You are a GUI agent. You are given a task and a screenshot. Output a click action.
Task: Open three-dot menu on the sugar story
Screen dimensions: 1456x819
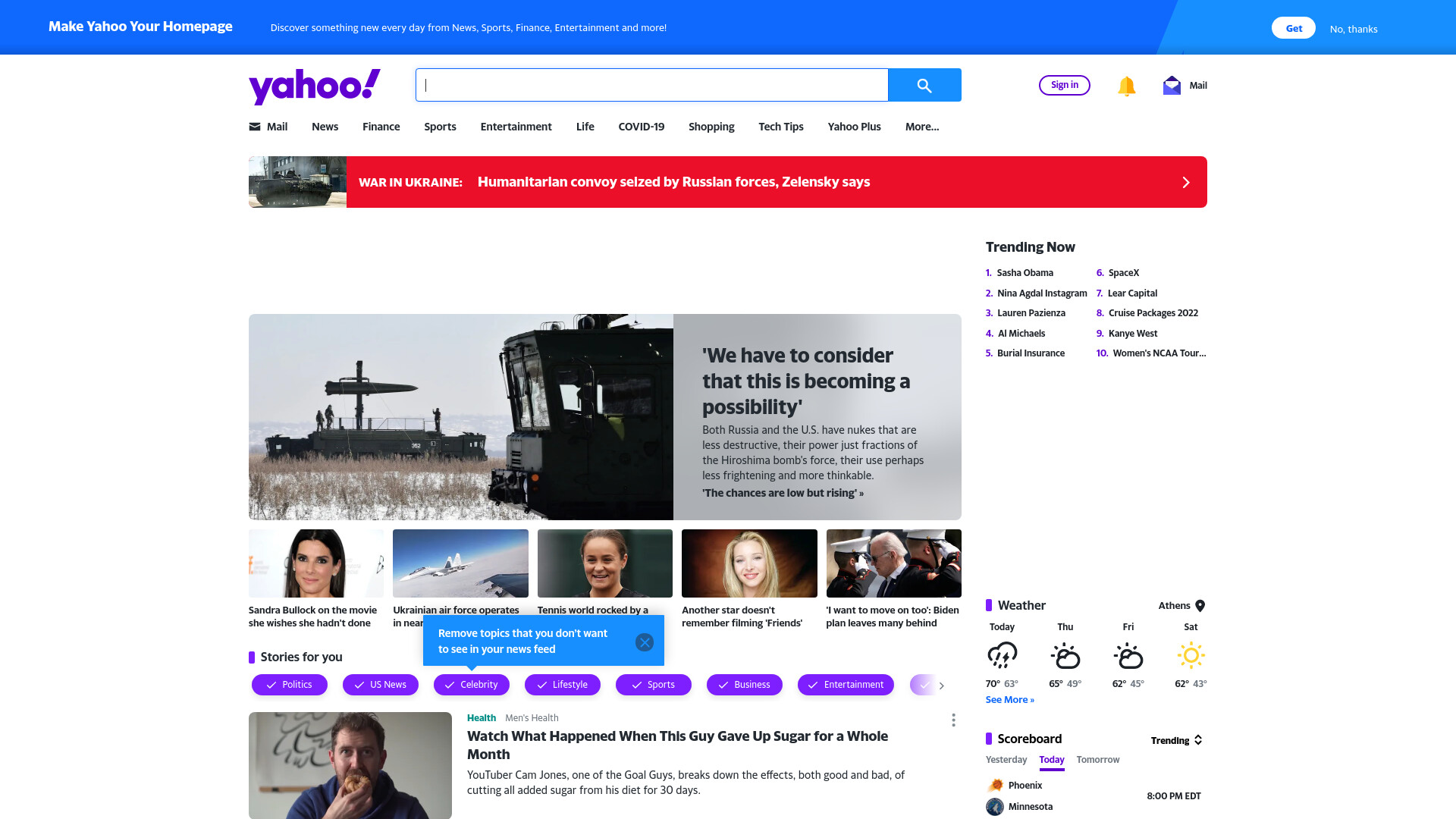point(953,720)
